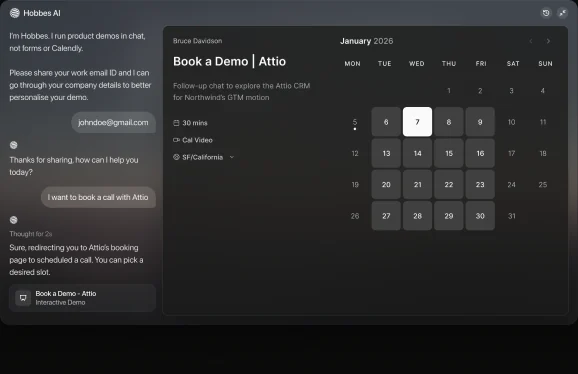This screenshot has height=374, width=578.
Task: Choose January 22 slot
Action: (x=449, y=185)
